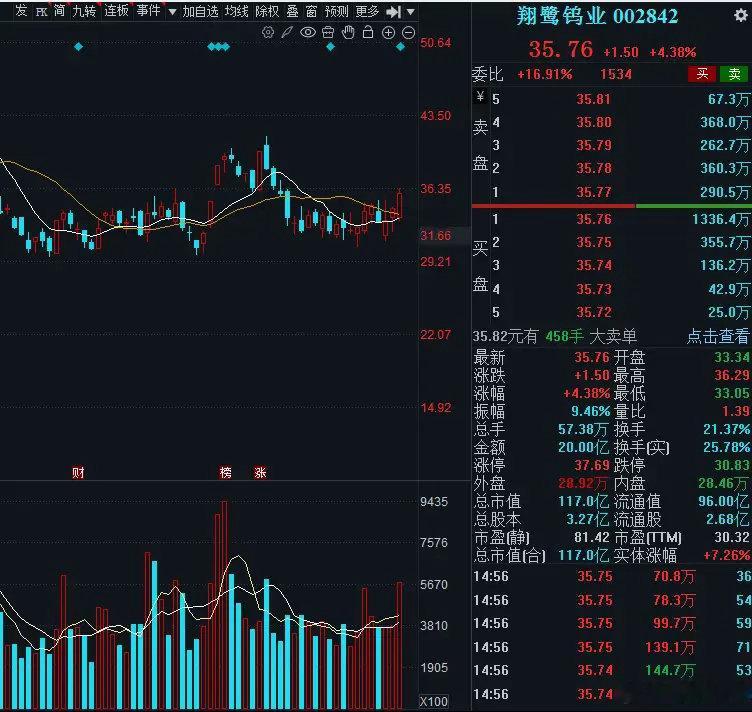Open the 事件 toolbar item
Screen dimensions: 752x712
coord(148,11)
